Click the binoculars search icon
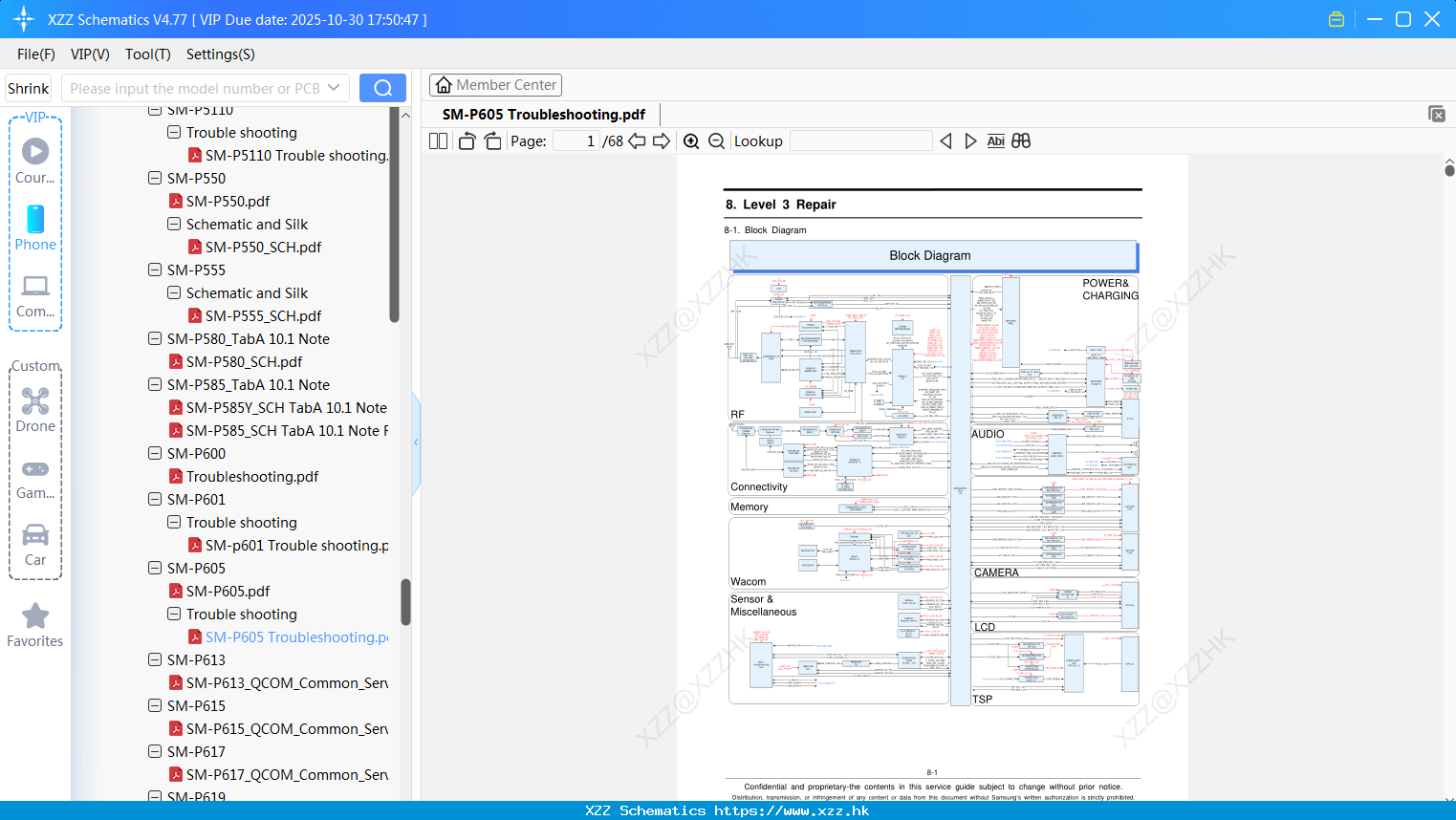Screen dimensions: 1456x820 1021,140
